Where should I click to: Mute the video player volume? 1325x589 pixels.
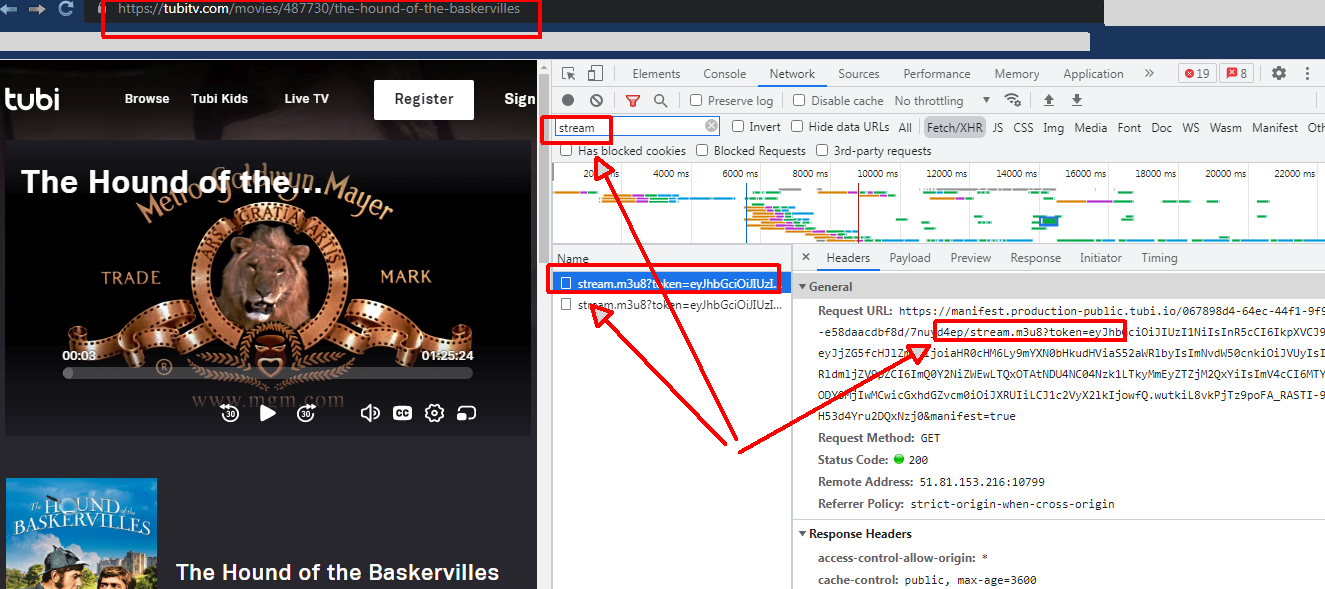click(370, 412)
